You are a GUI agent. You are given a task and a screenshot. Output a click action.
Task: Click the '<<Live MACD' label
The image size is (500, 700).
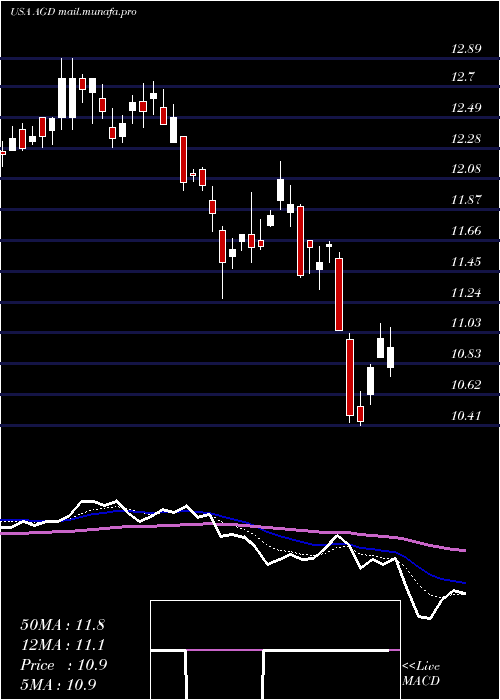[421, 674]
